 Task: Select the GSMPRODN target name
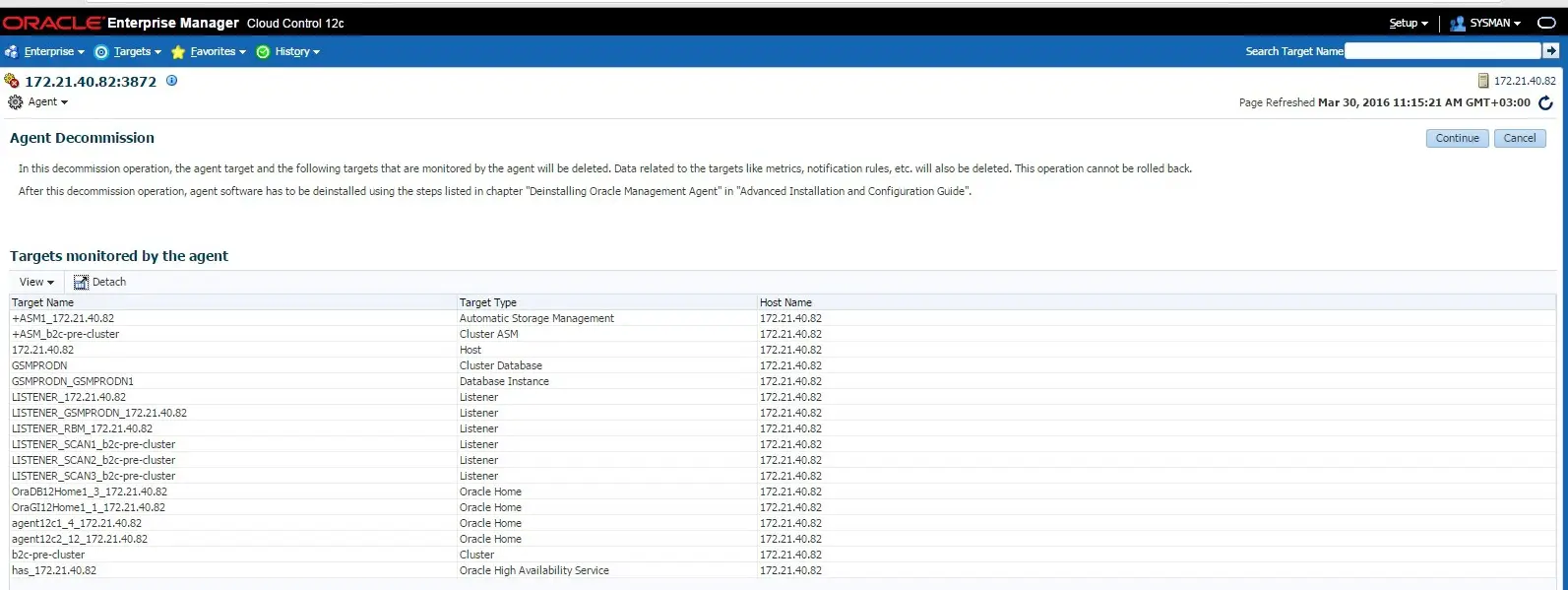39,365
